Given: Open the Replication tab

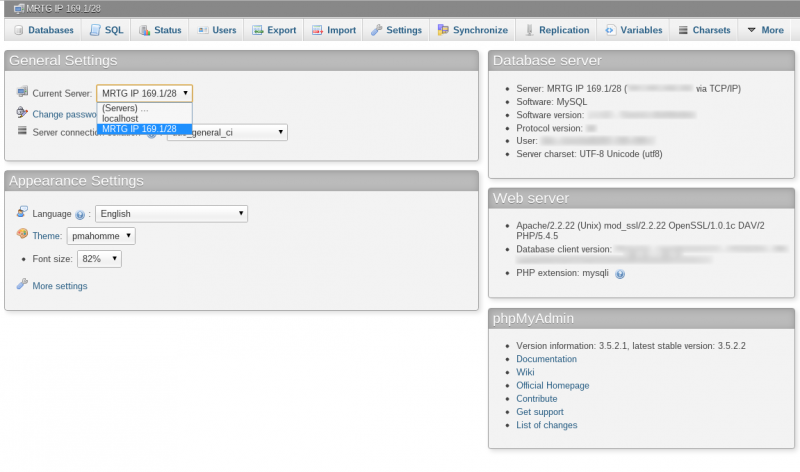Looking at the screenshot, I should pyautogui.click(x=557, y=30).
